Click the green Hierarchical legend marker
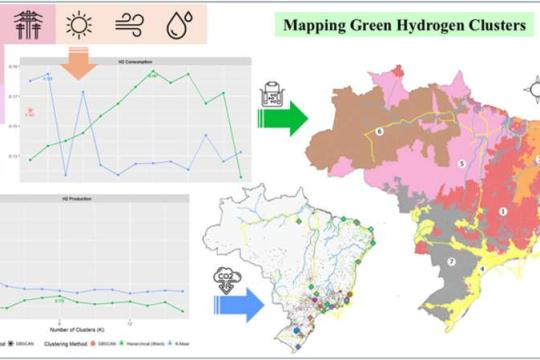This screenshot has width=540, height=360. point(121,343)
